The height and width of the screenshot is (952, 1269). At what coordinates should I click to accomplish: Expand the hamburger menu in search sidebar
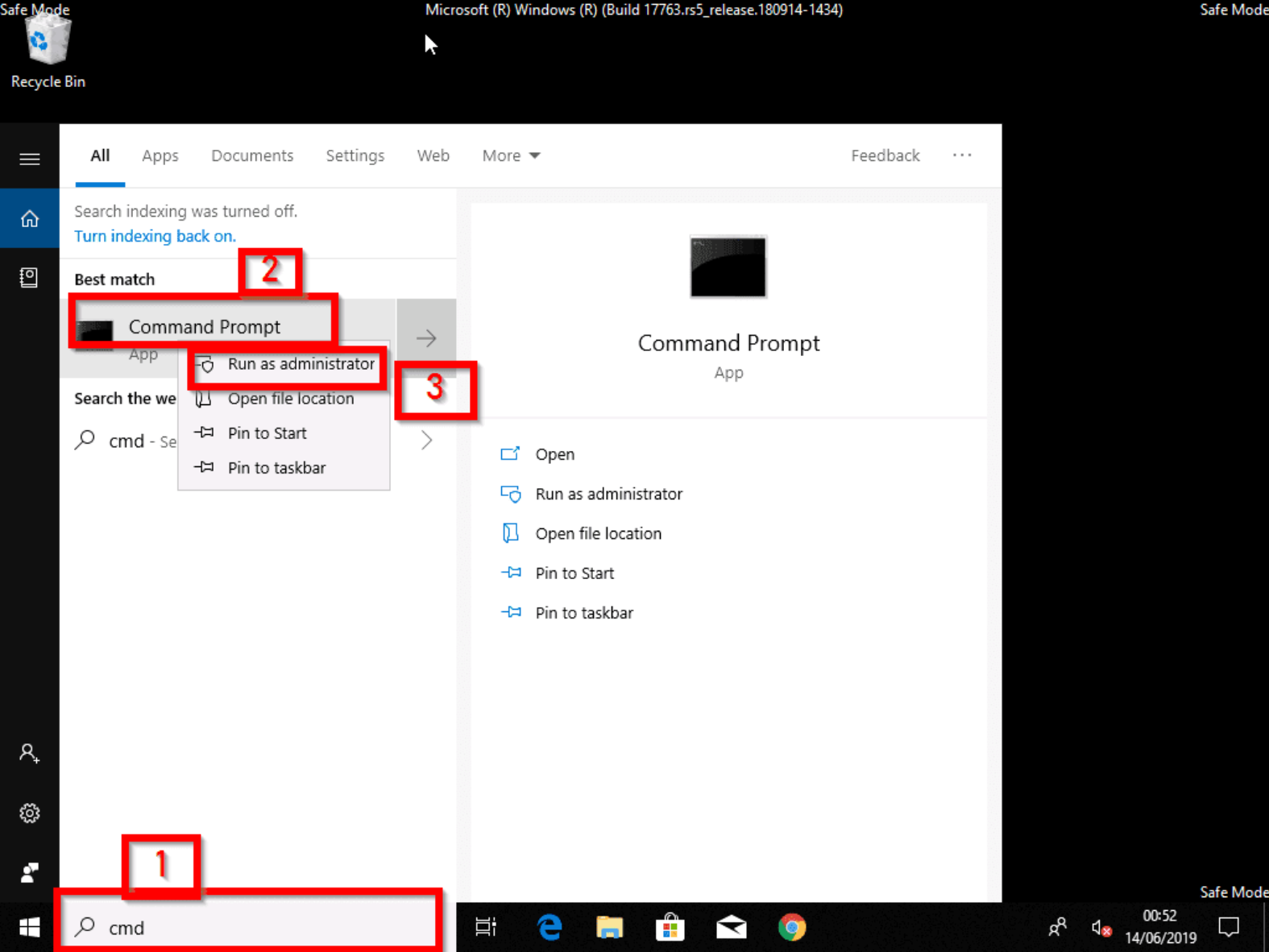pyautogui.click(x=30, y=159)
